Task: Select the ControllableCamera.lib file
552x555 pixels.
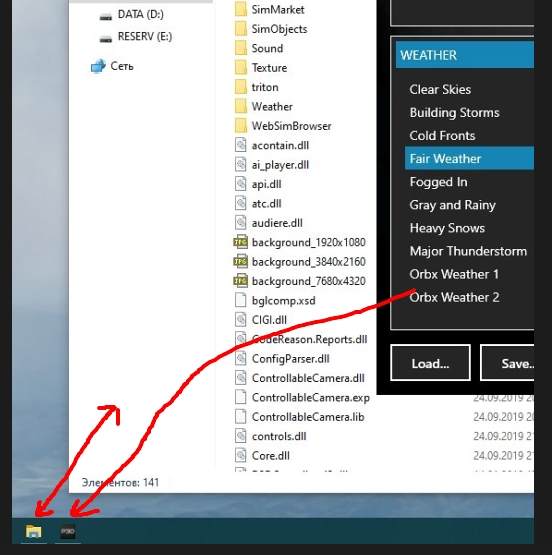Action: tap(308, 417)
